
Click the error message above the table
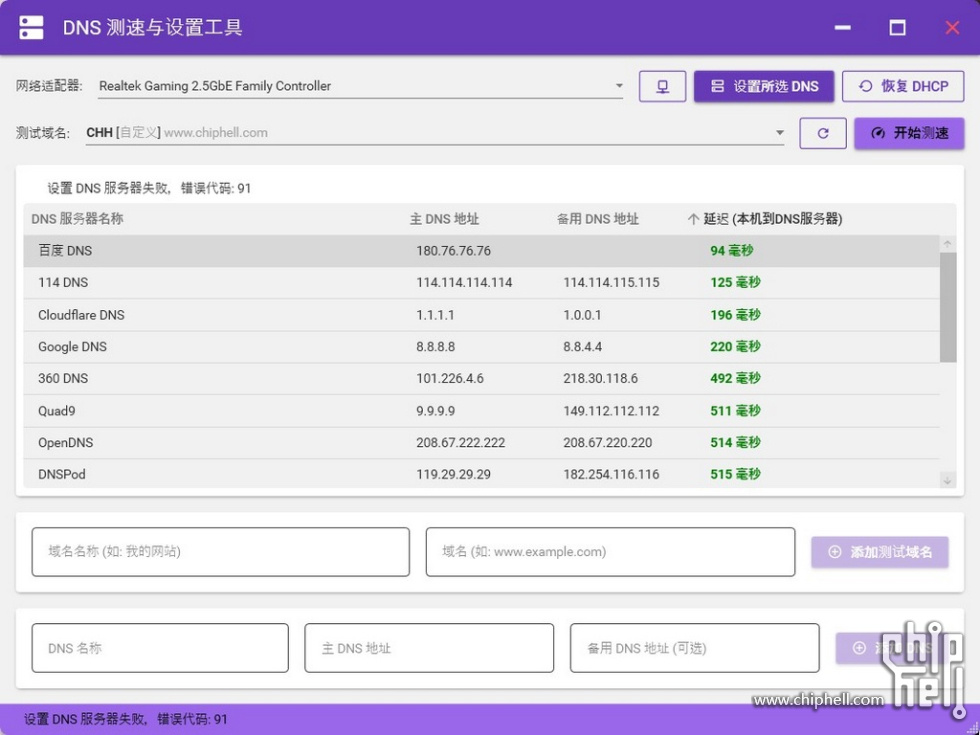click(149, 188)
